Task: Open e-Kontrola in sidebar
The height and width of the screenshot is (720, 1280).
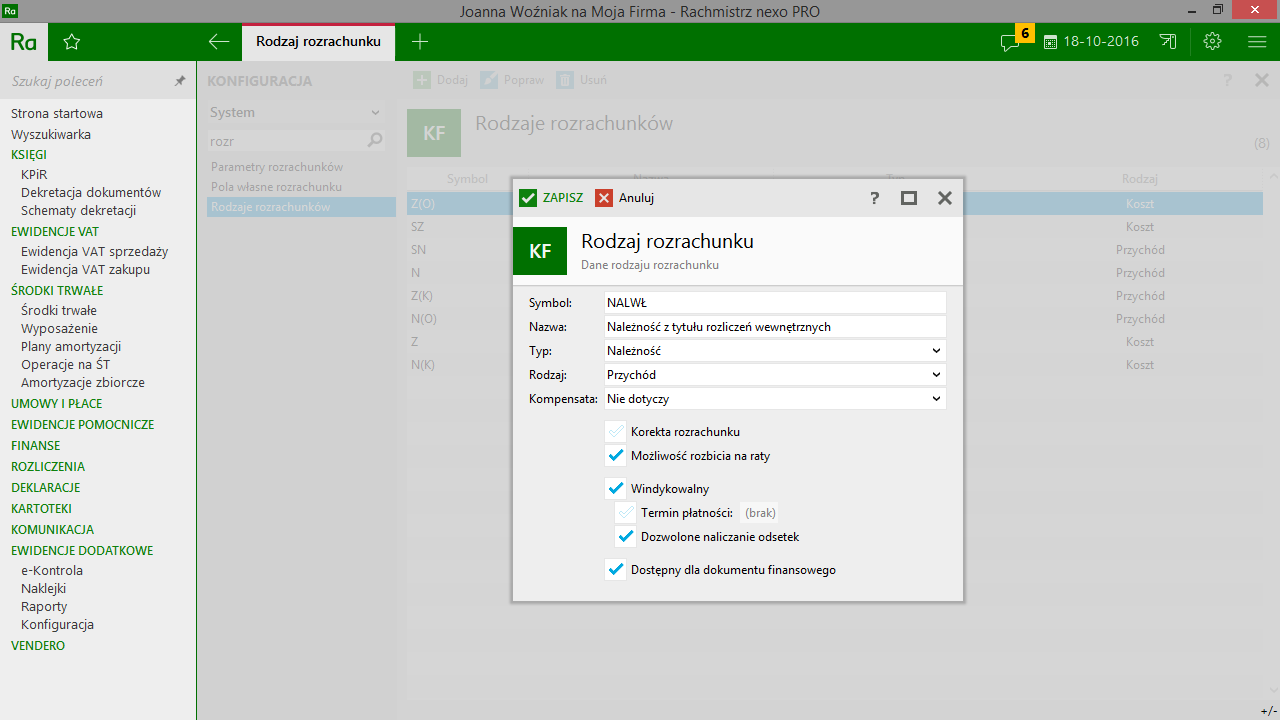Action: (52, 570)
